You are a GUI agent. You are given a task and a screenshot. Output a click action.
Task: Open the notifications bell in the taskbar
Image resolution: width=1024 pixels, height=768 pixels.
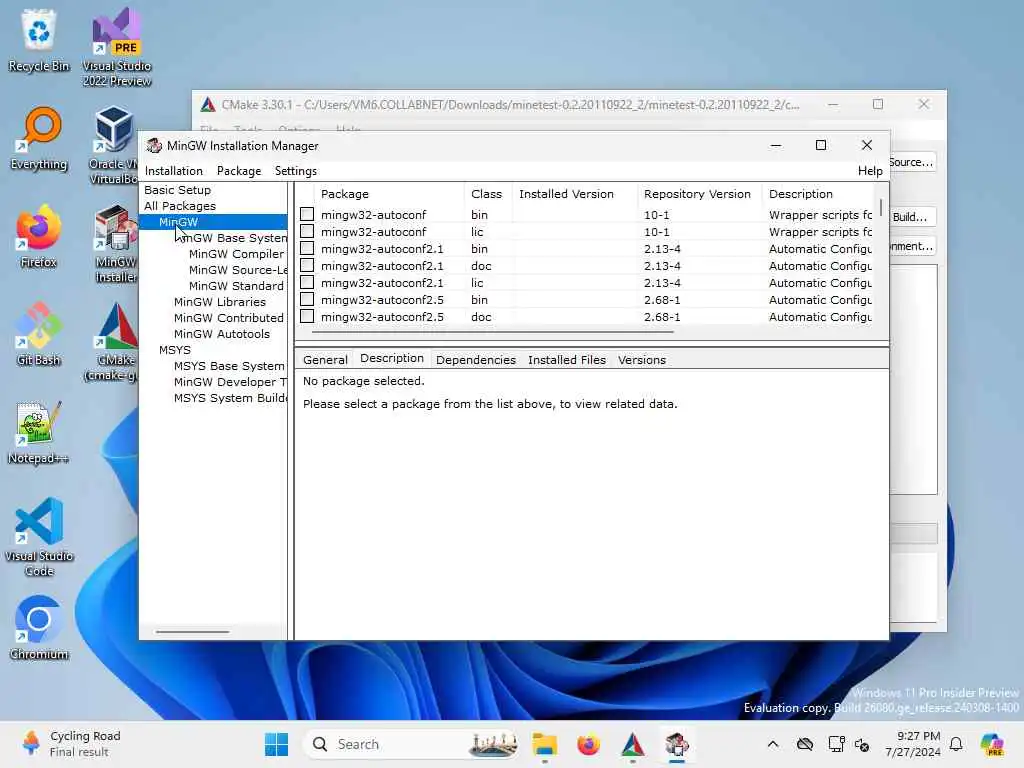[x=956, y=744]
